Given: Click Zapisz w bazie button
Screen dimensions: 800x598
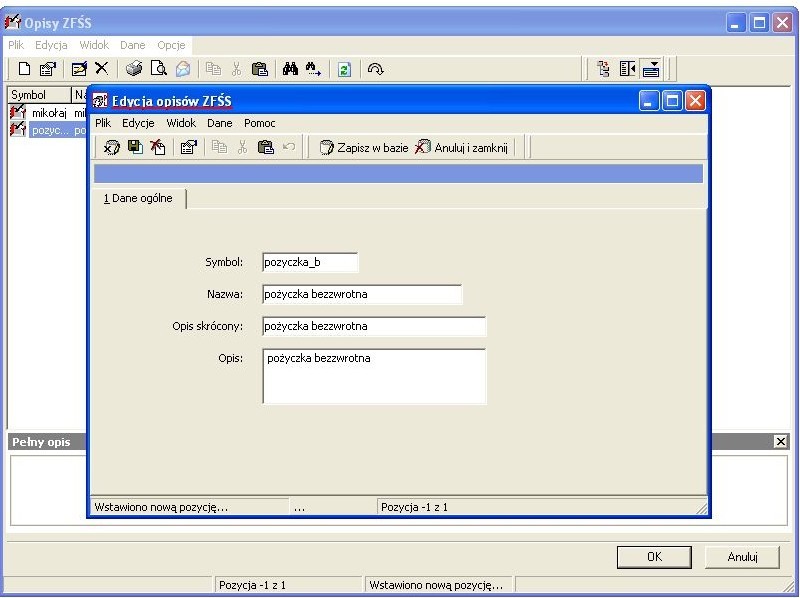Looking at the screenshot, I should tap(364, 147).
